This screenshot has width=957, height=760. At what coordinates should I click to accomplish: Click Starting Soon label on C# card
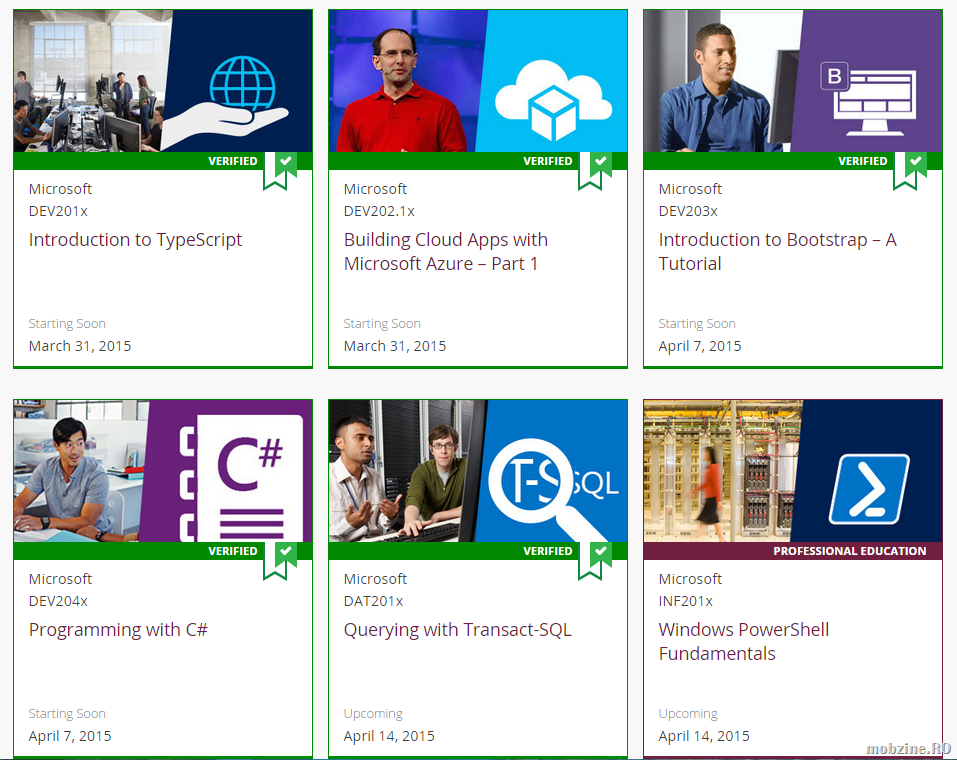[x=67, y=714]
